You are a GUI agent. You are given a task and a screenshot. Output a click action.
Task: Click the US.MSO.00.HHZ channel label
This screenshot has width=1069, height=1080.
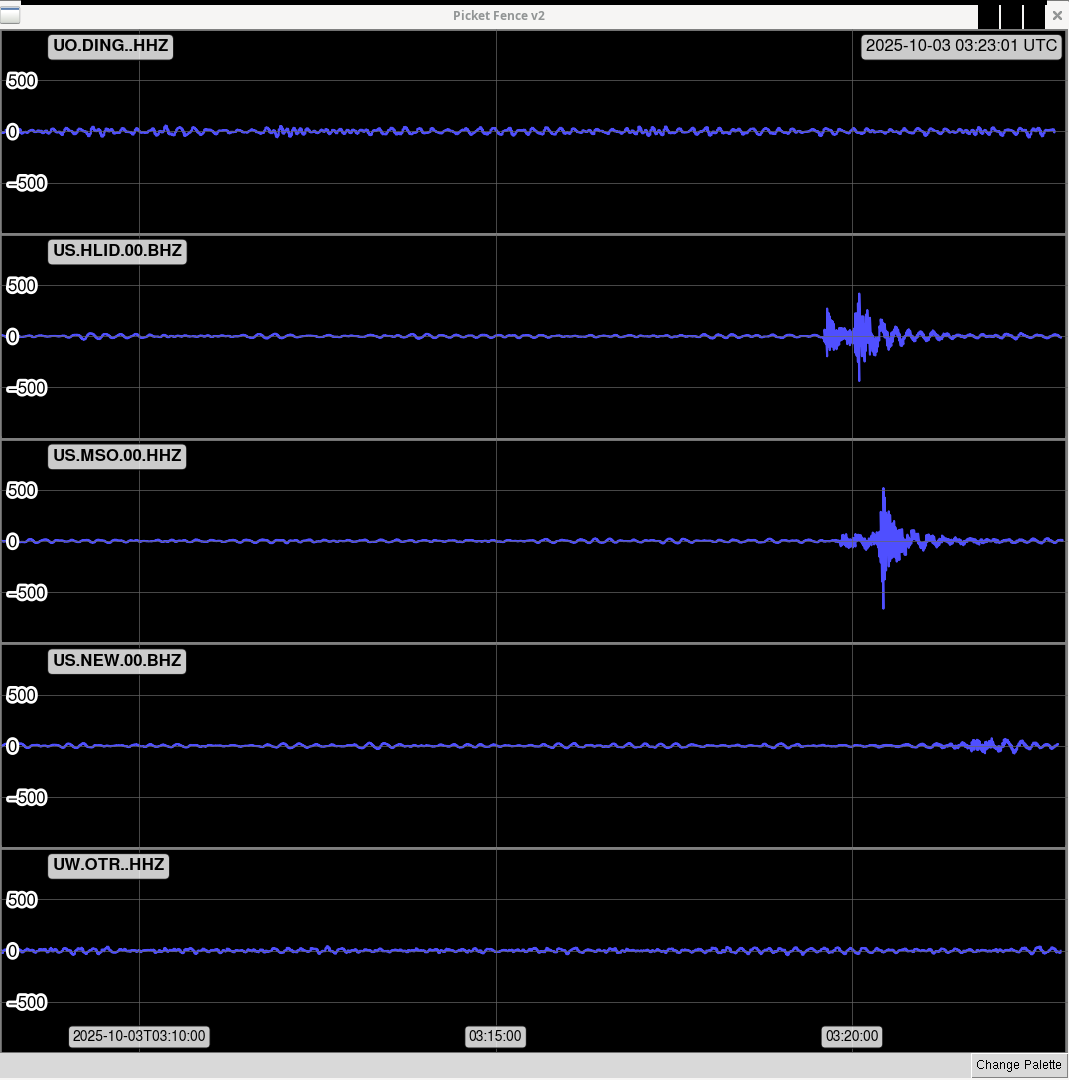pyautogui.click(x=117, y=456)
